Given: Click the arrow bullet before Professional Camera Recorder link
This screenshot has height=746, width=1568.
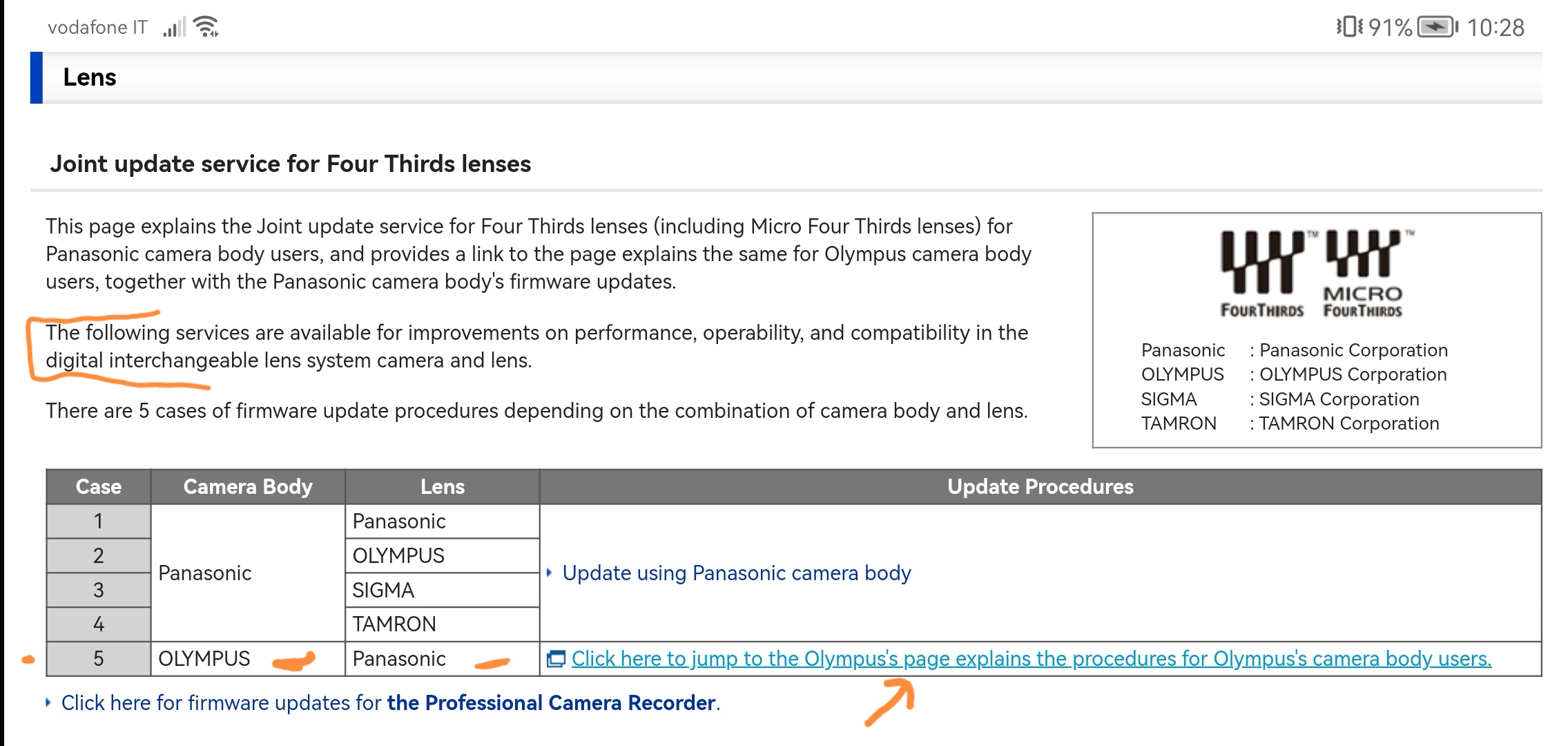Looking at the screenshot, I should 48,702.
